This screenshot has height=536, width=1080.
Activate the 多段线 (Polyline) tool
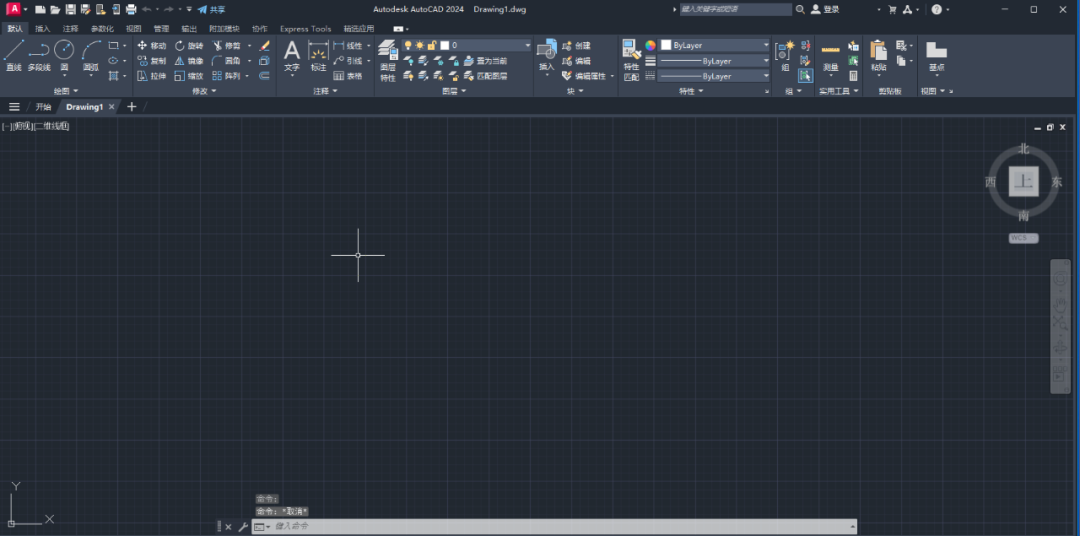pos(38,55)
